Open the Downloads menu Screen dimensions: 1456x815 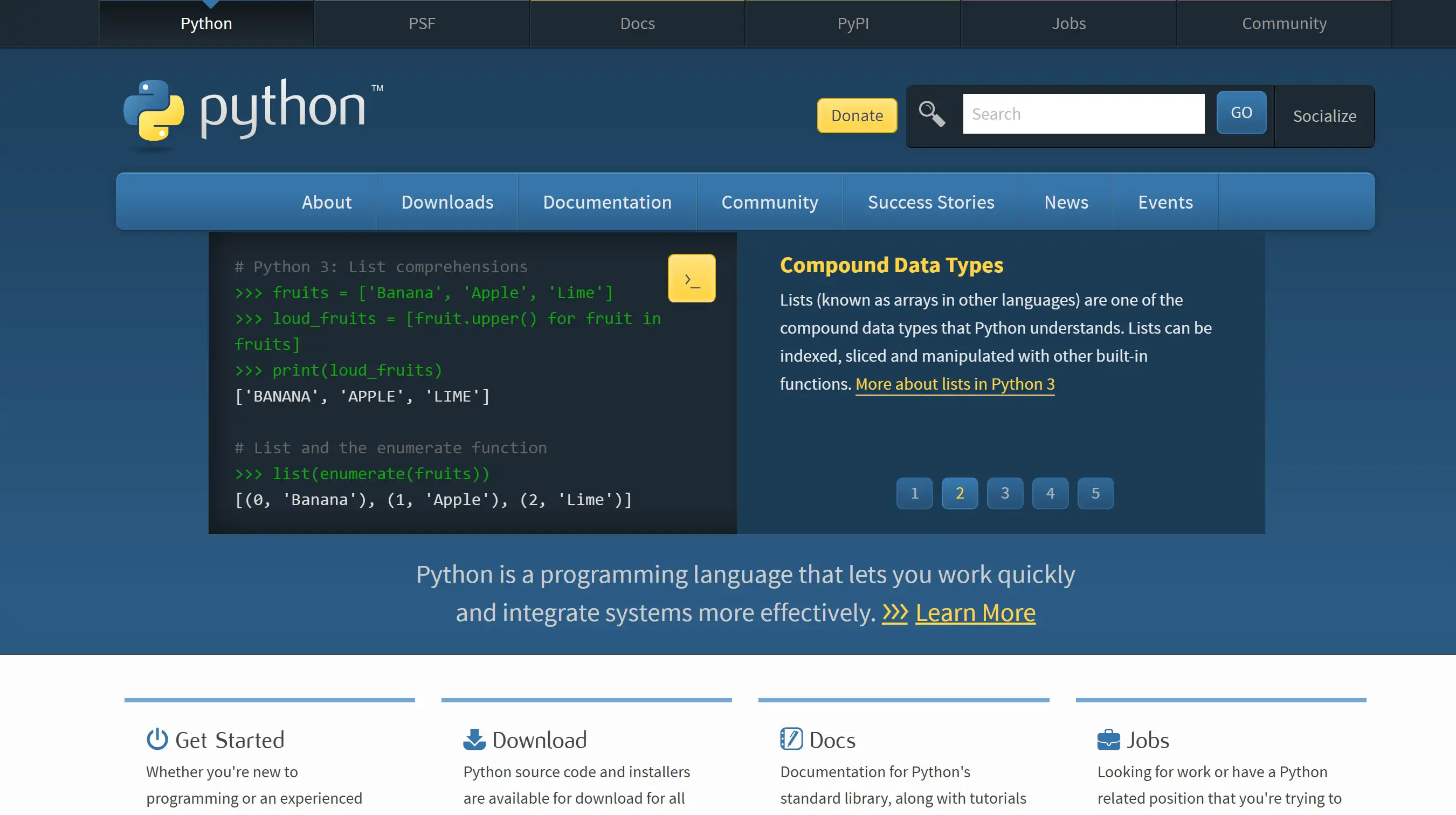point(447,202)
